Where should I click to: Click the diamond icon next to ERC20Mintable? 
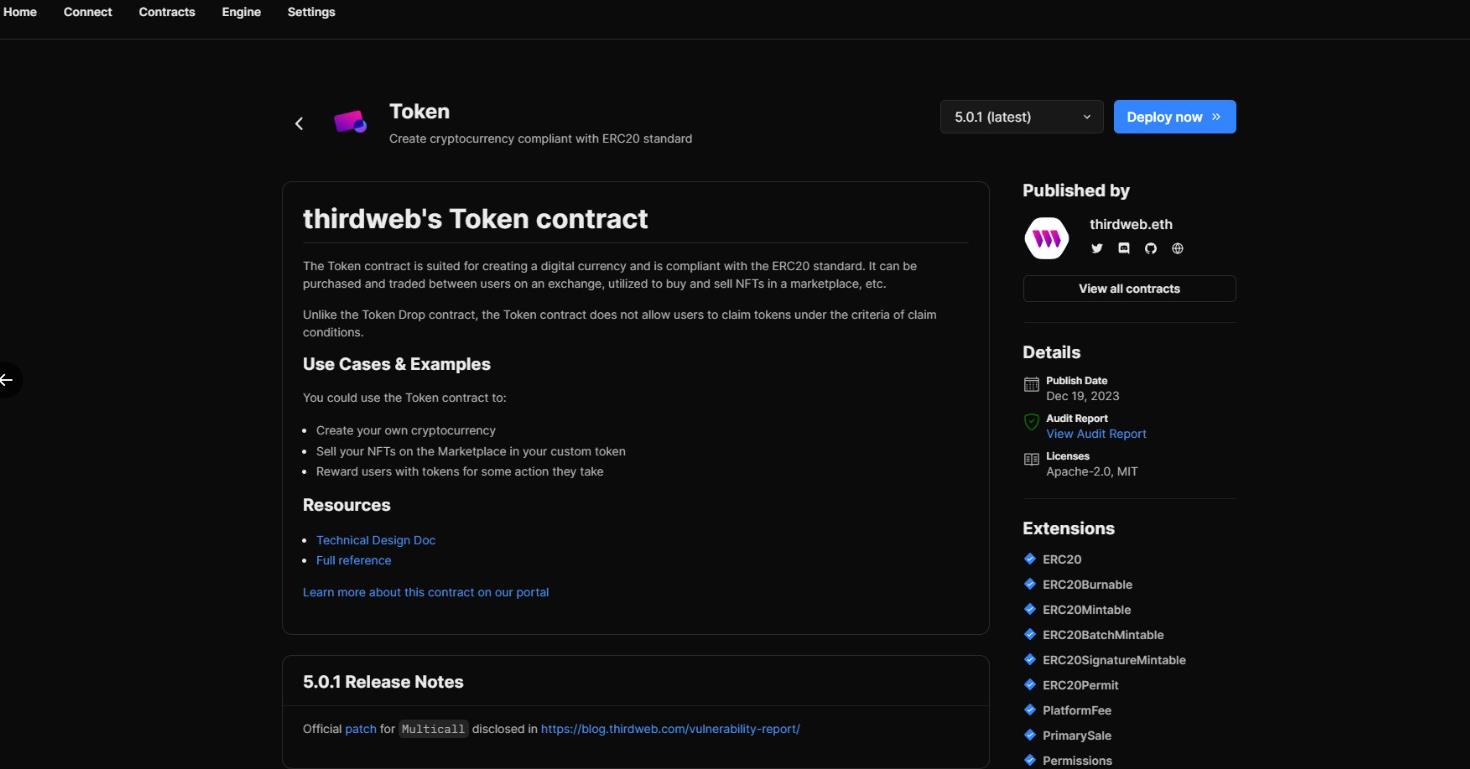tap(1030, 609)
